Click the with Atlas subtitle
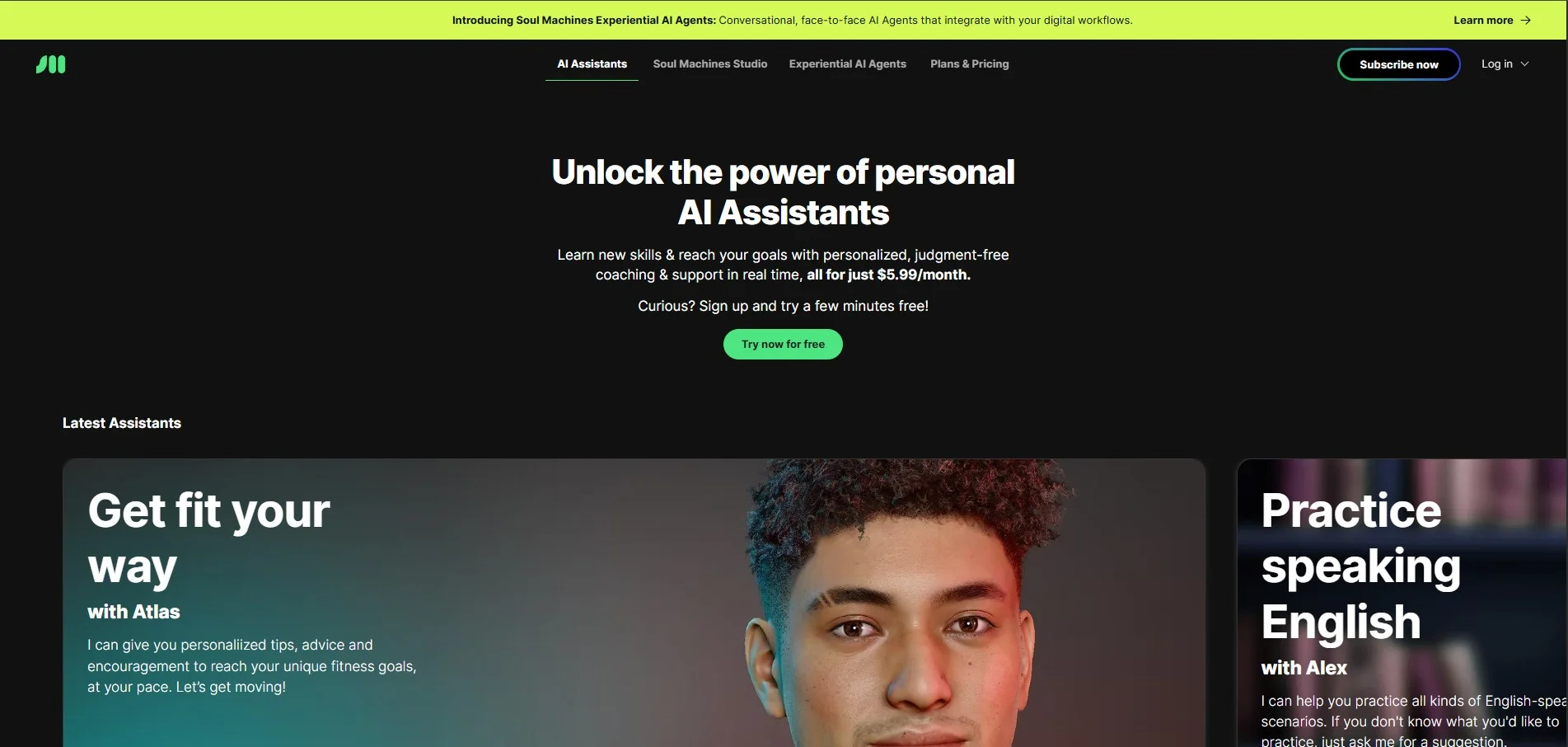1568x747 pixels. coord(133,612)
